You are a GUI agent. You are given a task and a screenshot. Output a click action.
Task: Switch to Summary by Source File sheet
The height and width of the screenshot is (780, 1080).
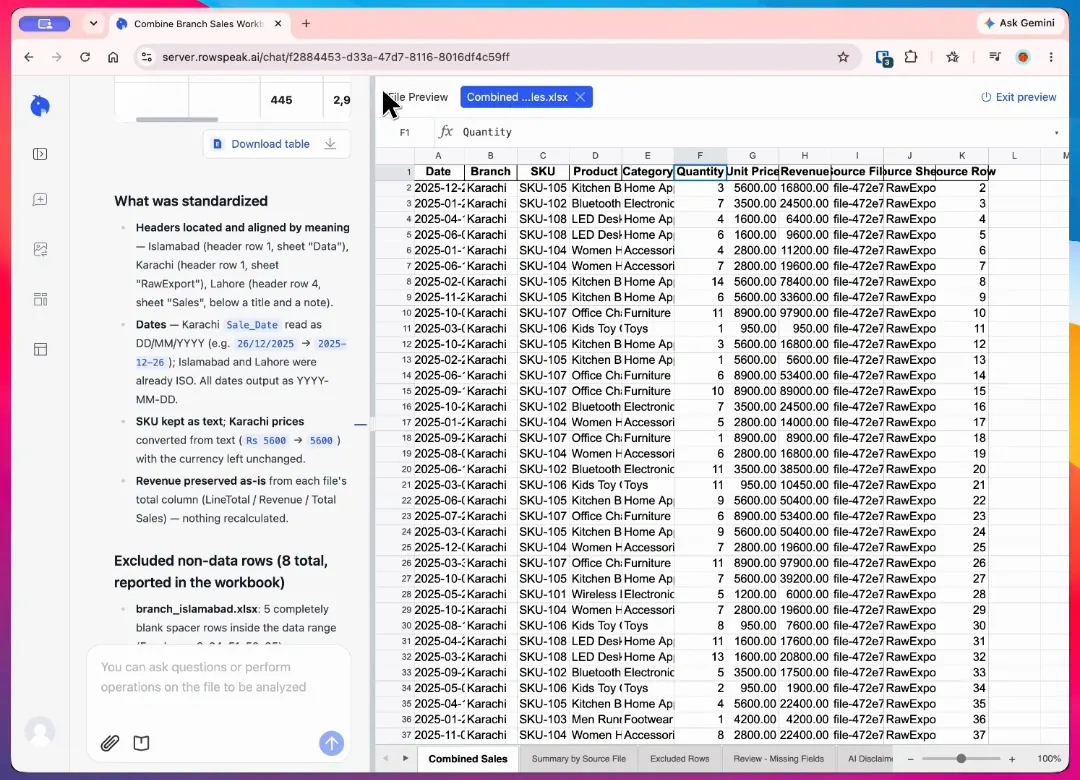point(579,759)
